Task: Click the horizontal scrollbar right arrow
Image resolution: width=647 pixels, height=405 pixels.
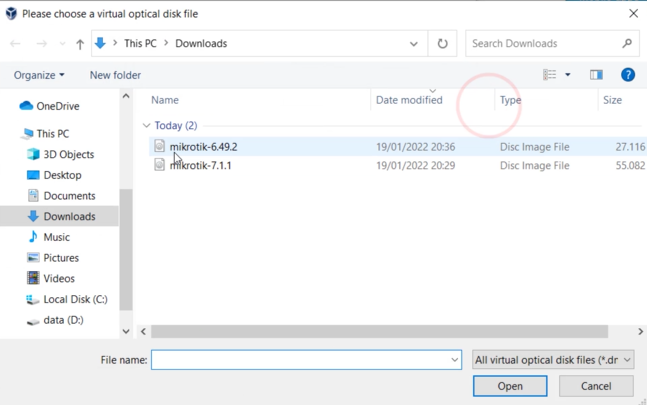Action: click(x=640, y=331)
